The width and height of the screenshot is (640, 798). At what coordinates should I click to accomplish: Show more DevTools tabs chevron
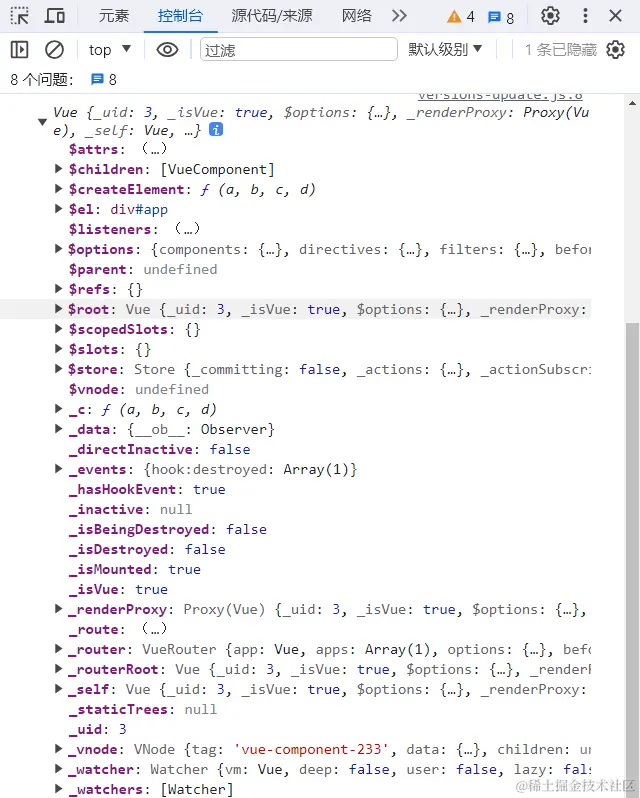399,16
